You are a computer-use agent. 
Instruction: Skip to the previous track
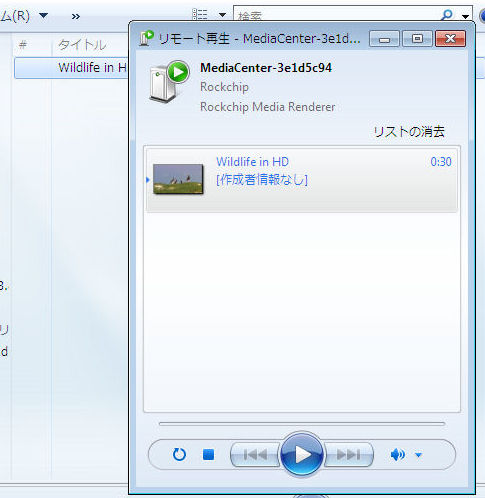coord(255,454)
